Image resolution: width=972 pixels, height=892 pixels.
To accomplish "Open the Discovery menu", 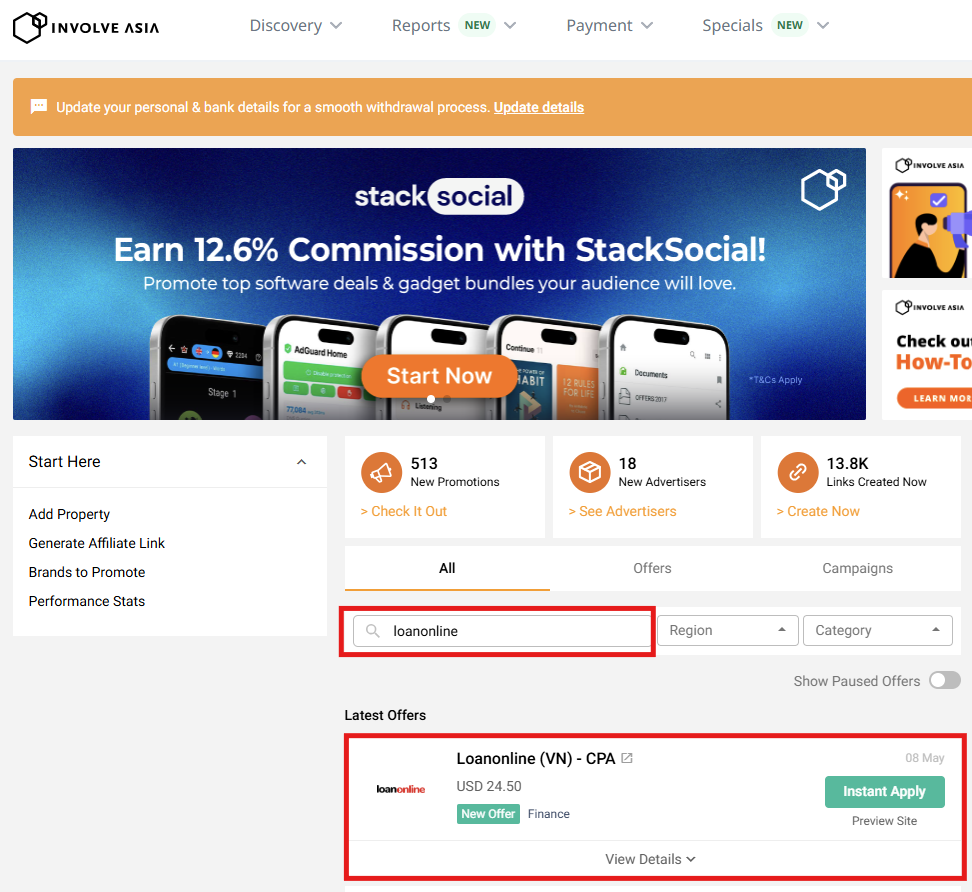I will point(295,26).
